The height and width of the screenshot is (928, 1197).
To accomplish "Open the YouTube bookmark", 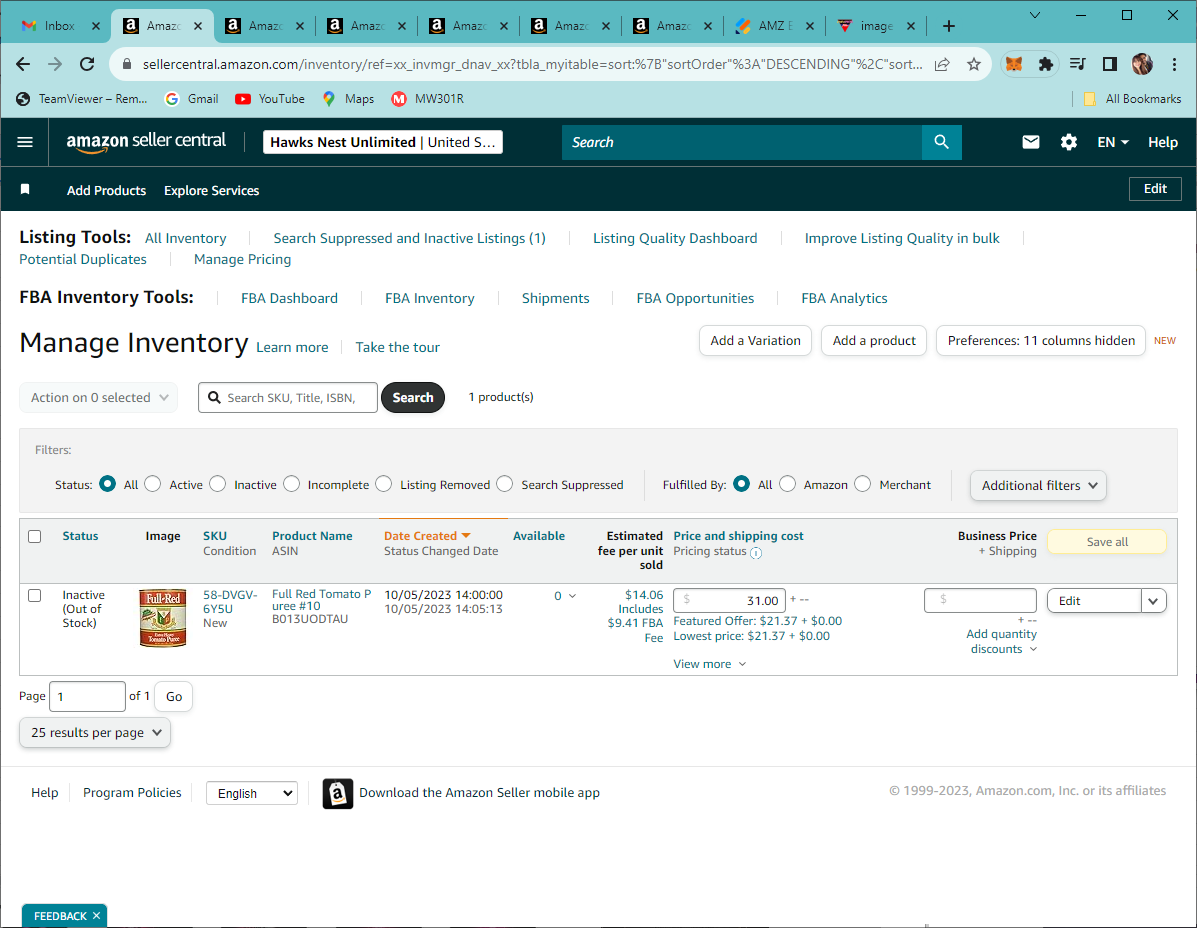I will [270, 98].
